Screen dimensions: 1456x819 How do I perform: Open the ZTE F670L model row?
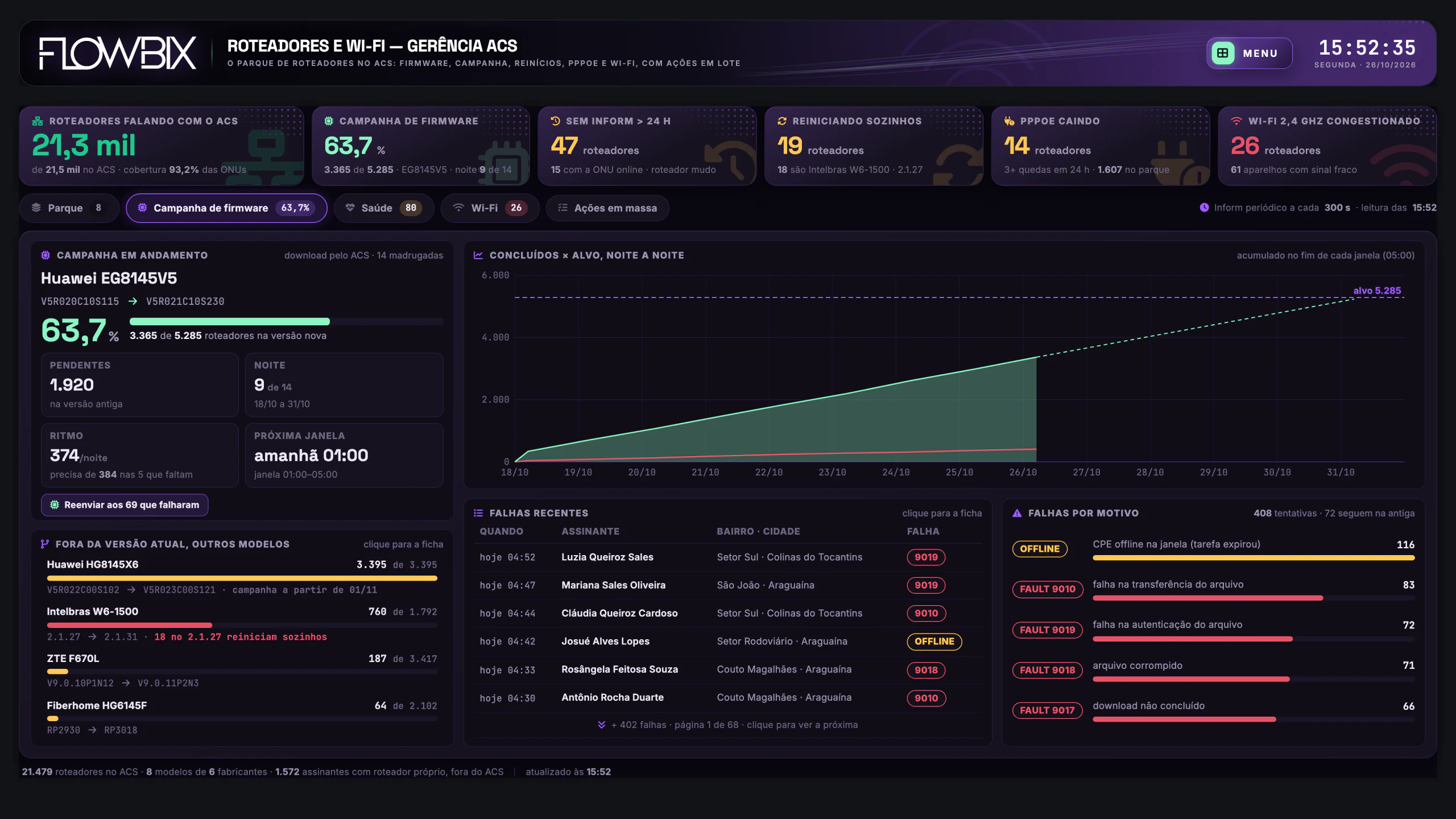242,671
